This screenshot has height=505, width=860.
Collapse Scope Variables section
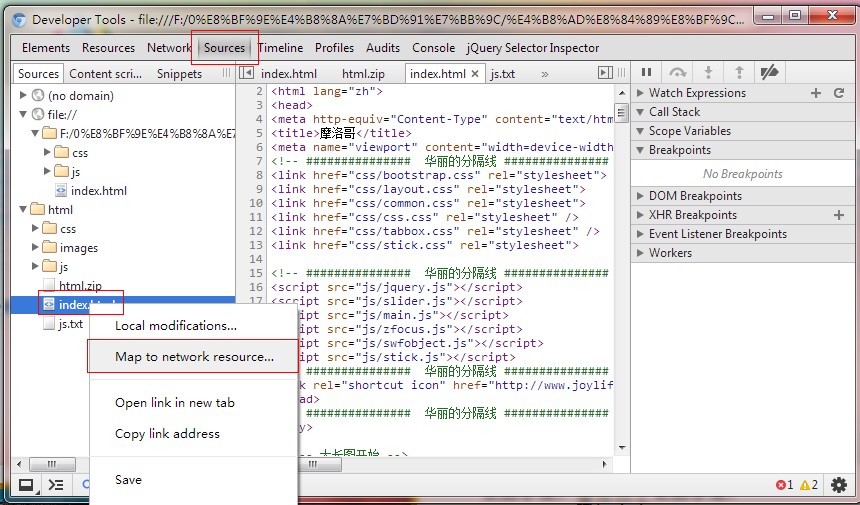(640, 131)
